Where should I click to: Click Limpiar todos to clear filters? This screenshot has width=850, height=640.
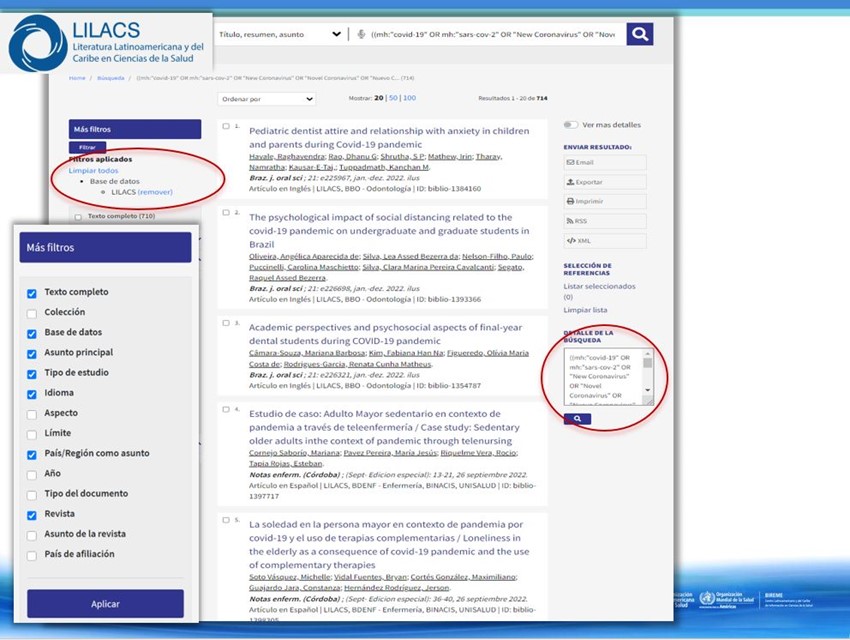pyautogui.click(x=93, y=170)
